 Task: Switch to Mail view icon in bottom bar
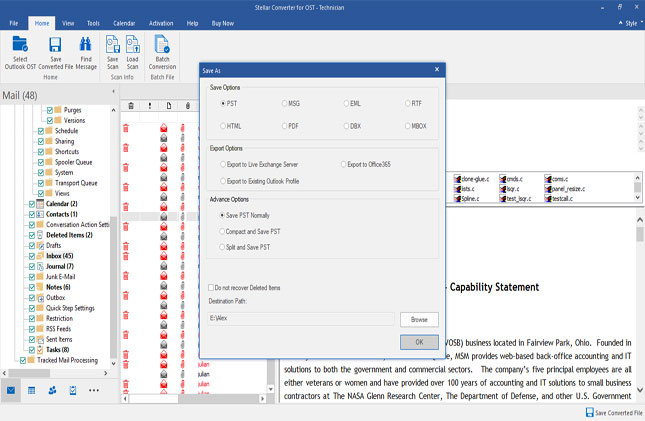[11, 390]
